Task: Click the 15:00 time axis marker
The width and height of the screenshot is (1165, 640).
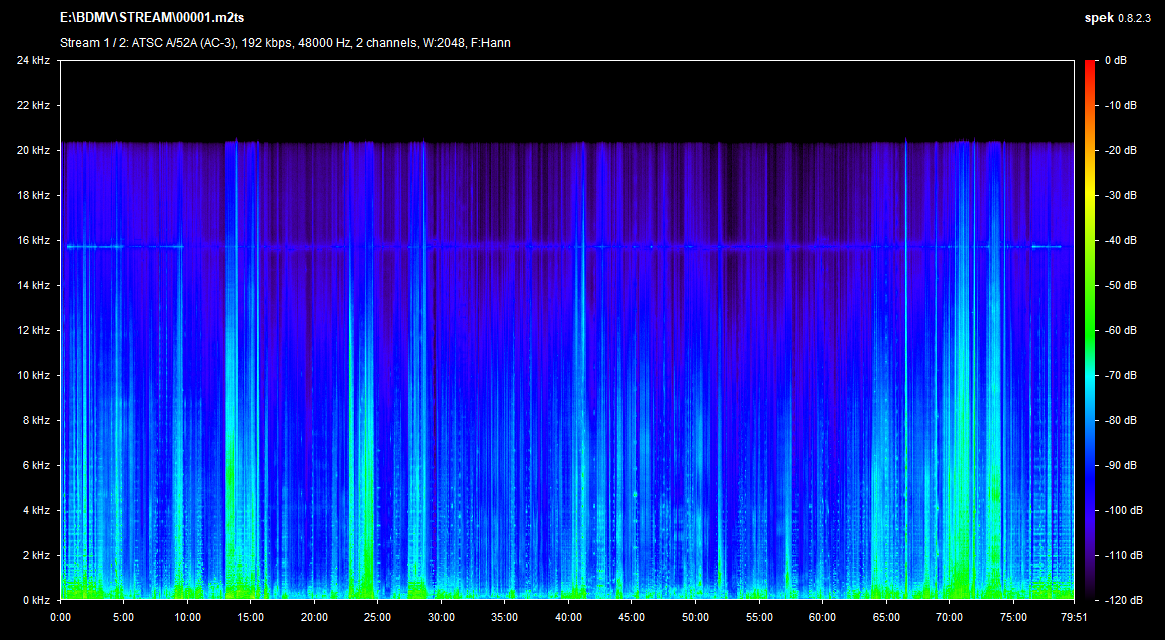Action: pyautogui.click(x=250, y=617)
